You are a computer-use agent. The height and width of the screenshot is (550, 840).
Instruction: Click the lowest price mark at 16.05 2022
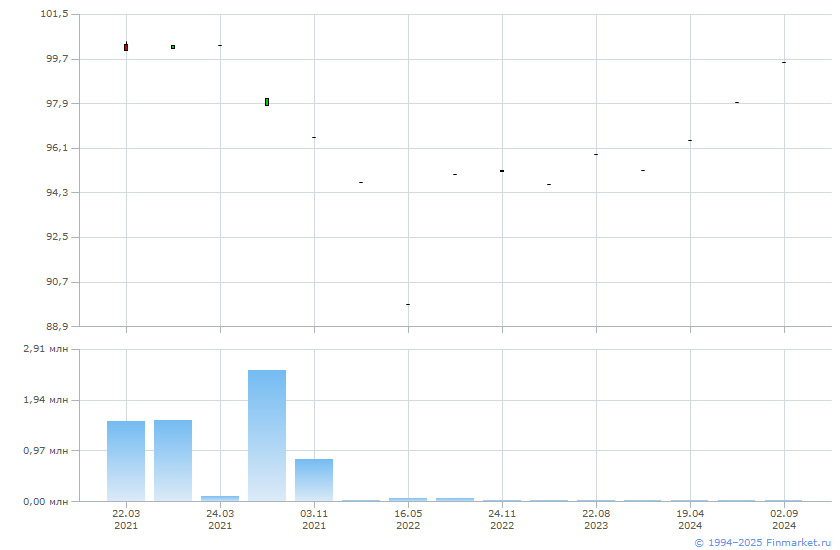[408, 304]
